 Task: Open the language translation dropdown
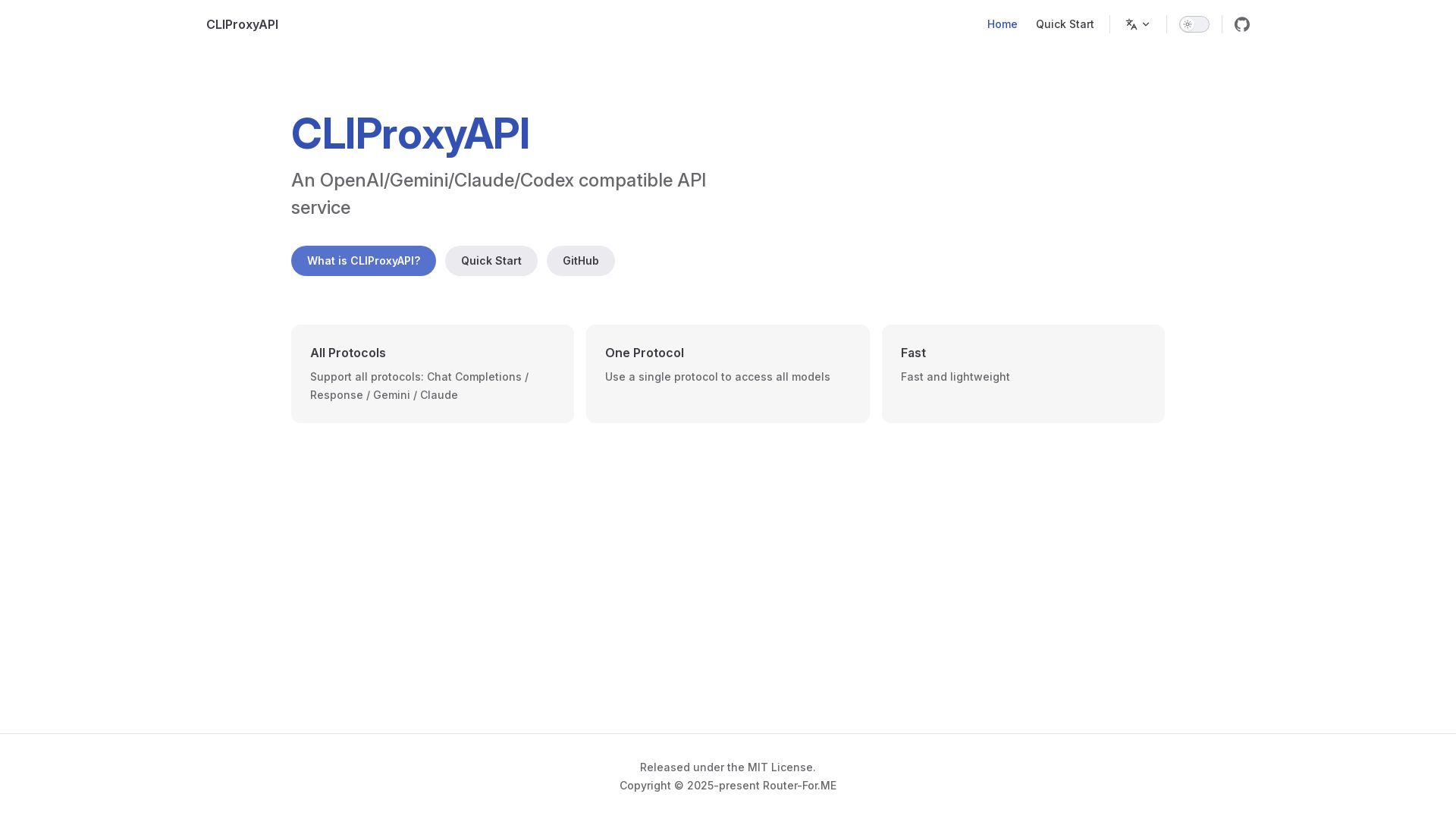tap(1137, 24)
